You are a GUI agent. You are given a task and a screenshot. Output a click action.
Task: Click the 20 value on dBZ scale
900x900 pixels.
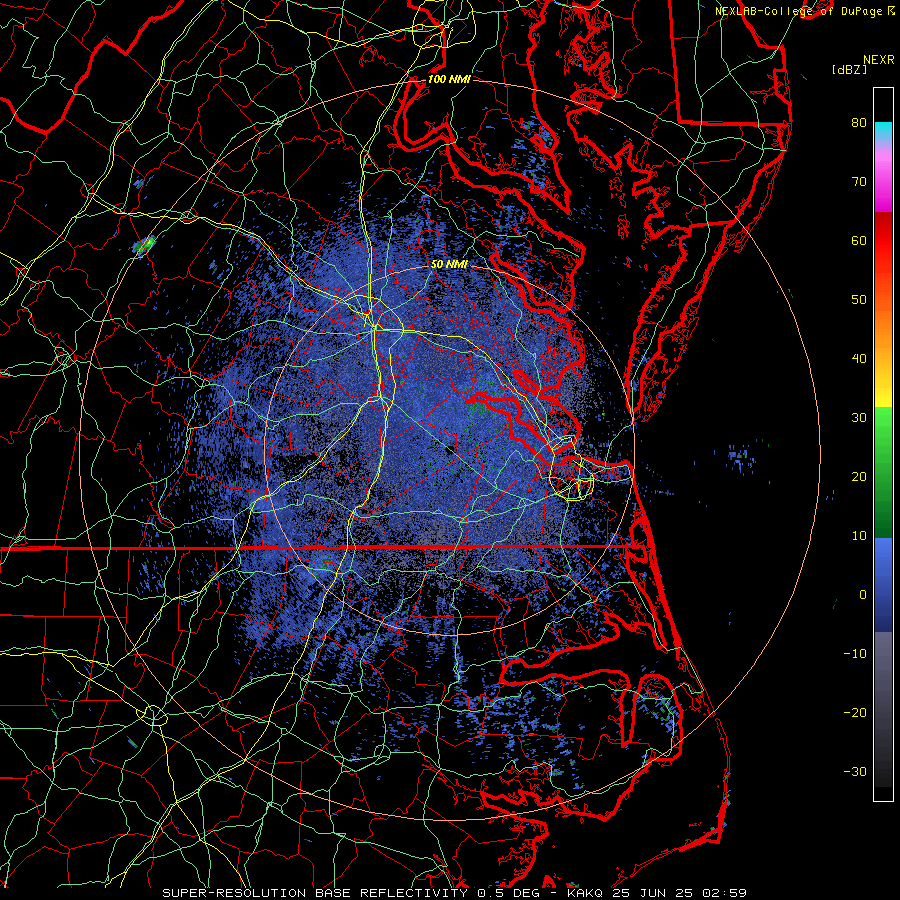click(x=859, y=476)
